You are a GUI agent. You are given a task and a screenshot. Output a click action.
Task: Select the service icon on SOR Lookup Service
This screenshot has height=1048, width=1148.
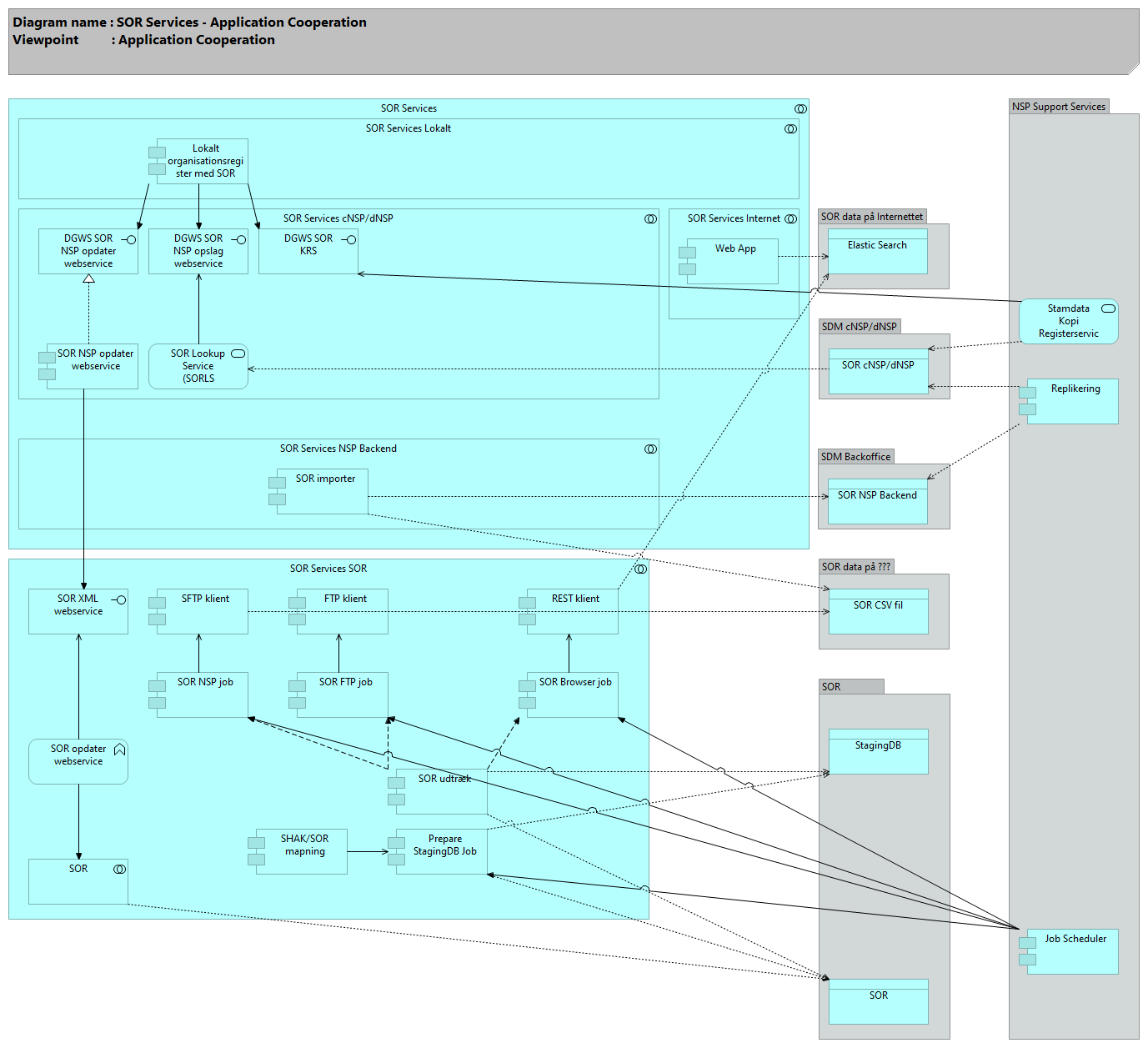pos(238,354)
